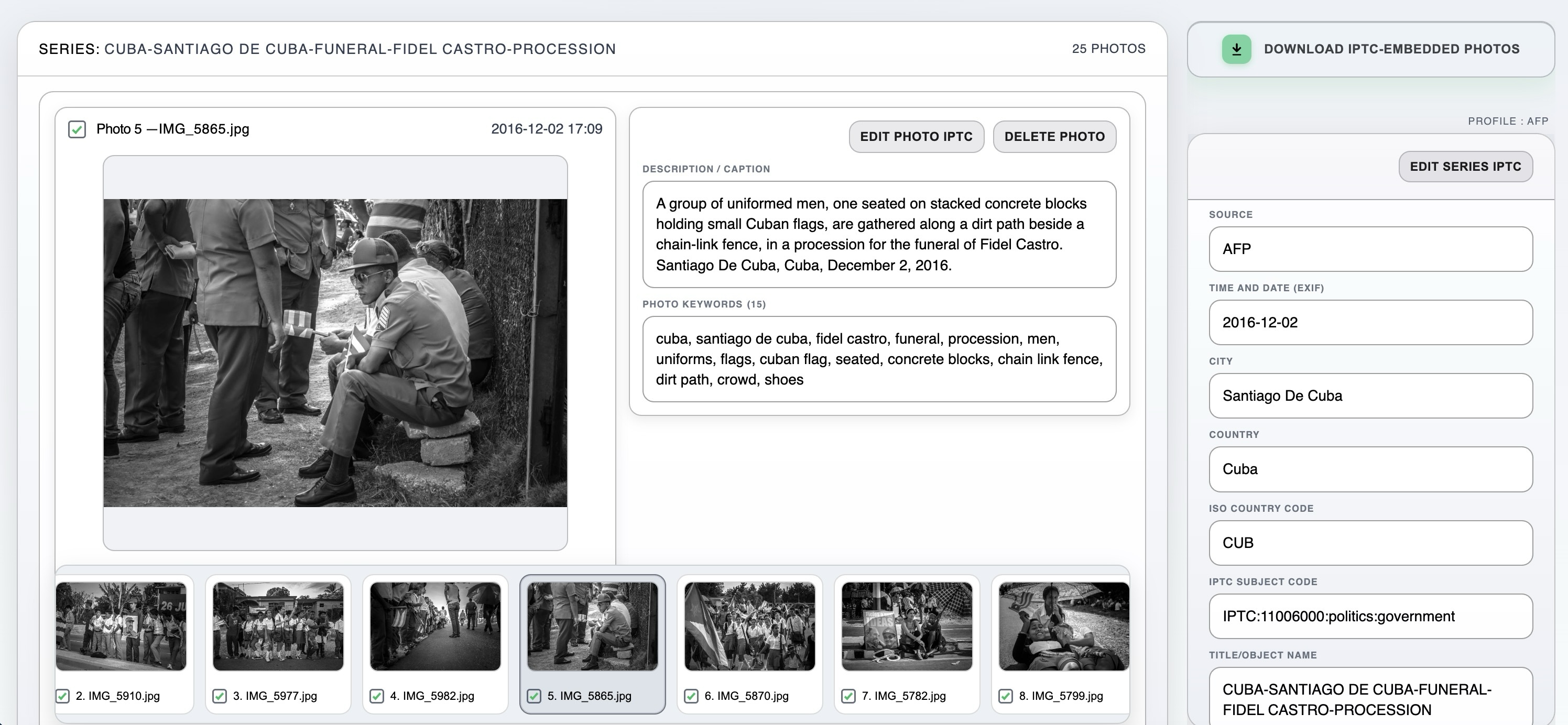Toggle checkbox for 2. IMG_5910.jpg thumbnail
1568x725 pixels.
click(x=62, y=696)
